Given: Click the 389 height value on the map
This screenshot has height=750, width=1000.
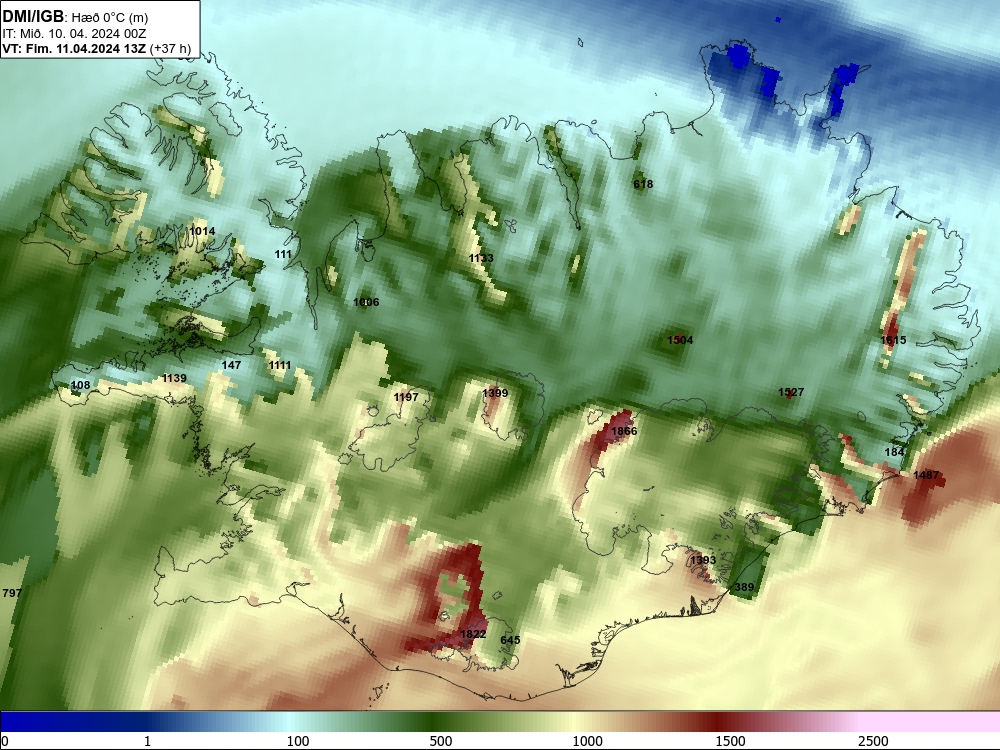Looking at the screenshot, I should click(x=744, y=587).
